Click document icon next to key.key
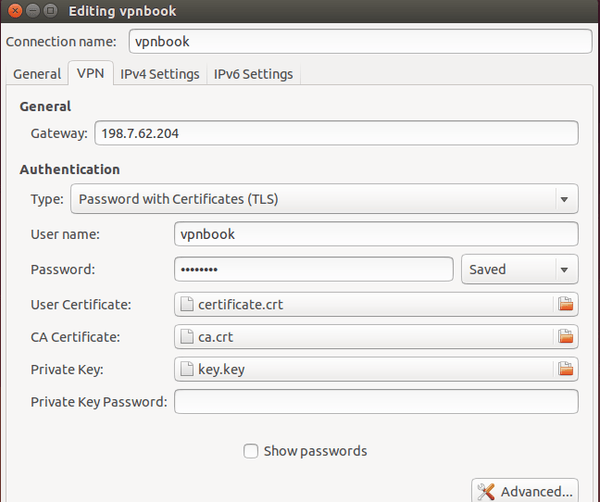Viewport: 600px width, 502px height. [187, 369]
